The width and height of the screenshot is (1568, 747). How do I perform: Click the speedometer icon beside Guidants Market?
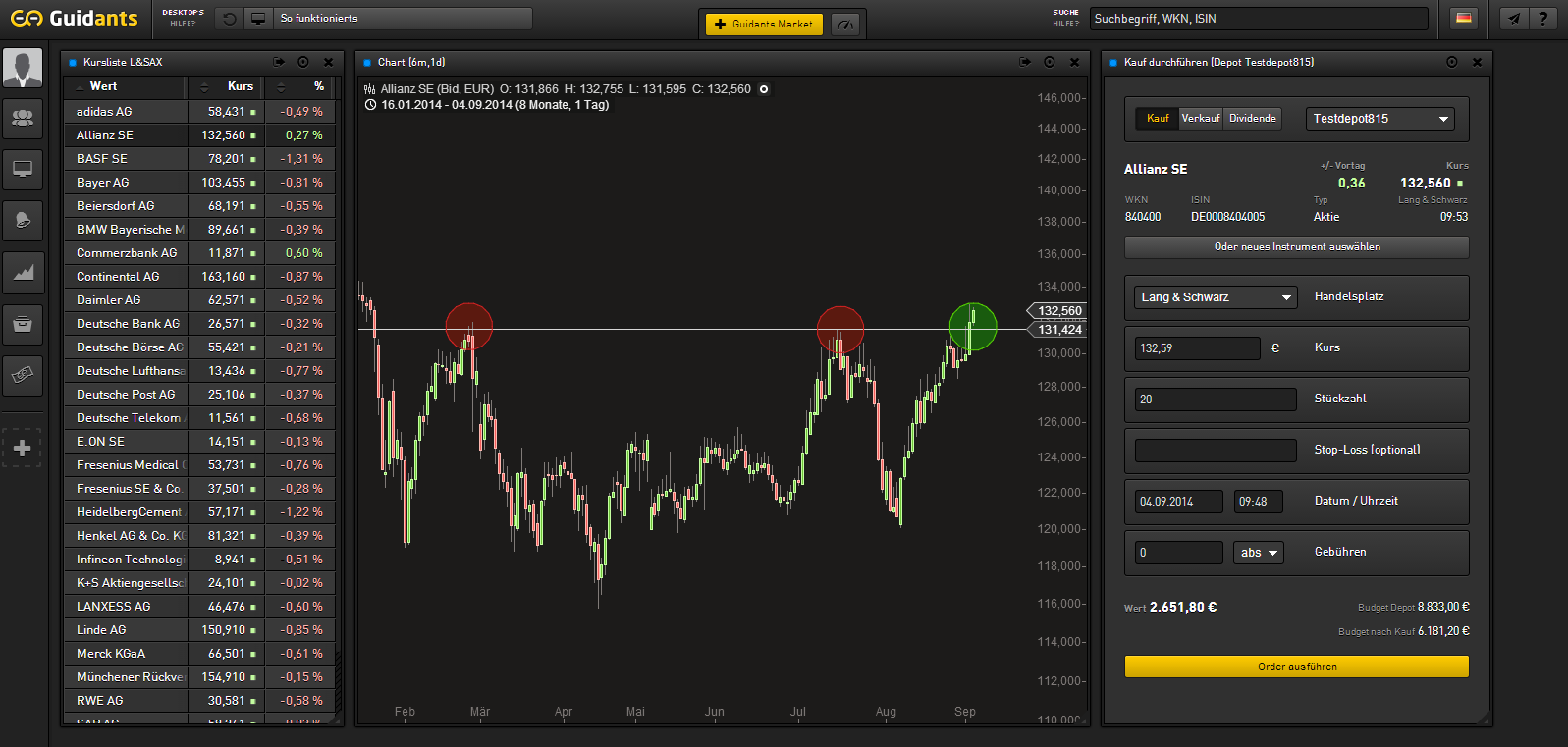(845, 25)
